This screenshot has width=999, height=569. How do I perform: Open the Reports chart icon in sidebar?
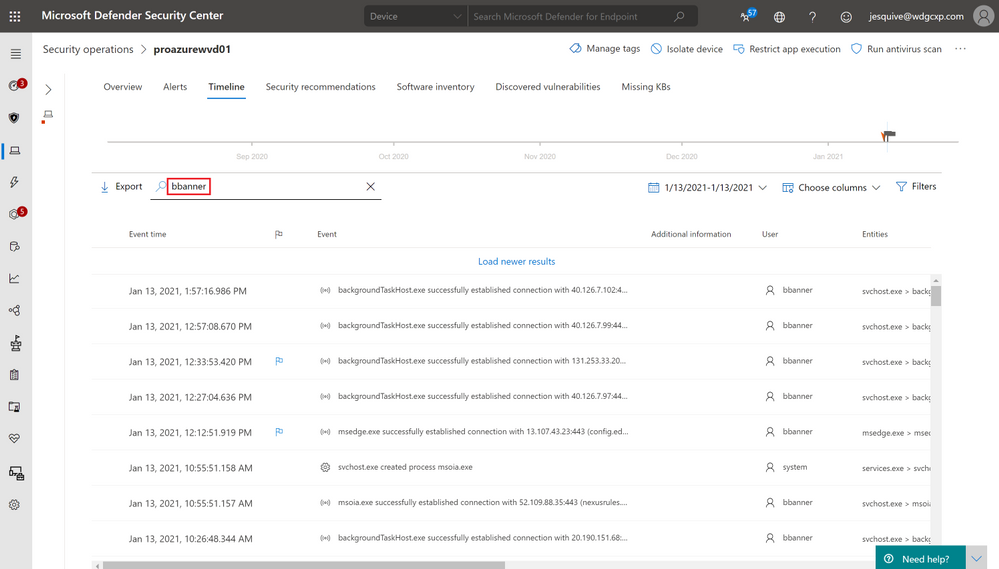pyautogui.click(x=14, y=278)
